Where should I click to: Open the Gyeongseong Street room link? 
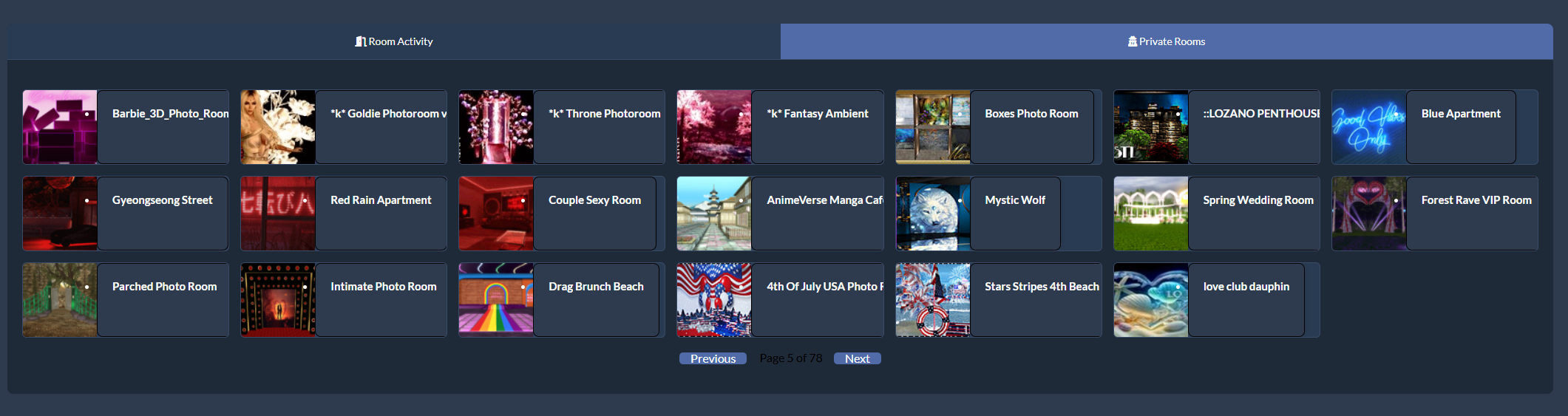(162, 200)
